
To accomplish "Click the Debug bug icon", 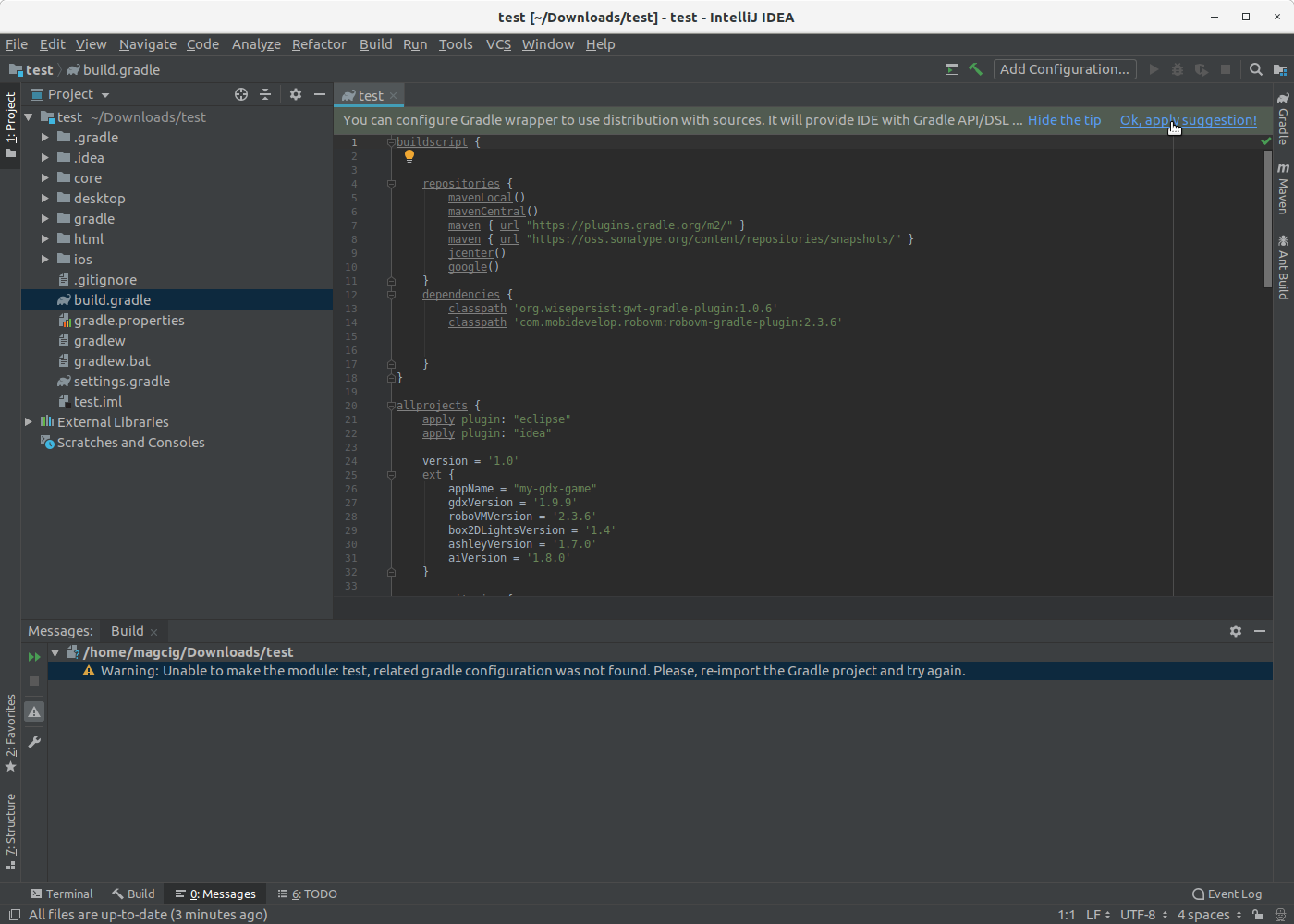I will click(1178, 69).
